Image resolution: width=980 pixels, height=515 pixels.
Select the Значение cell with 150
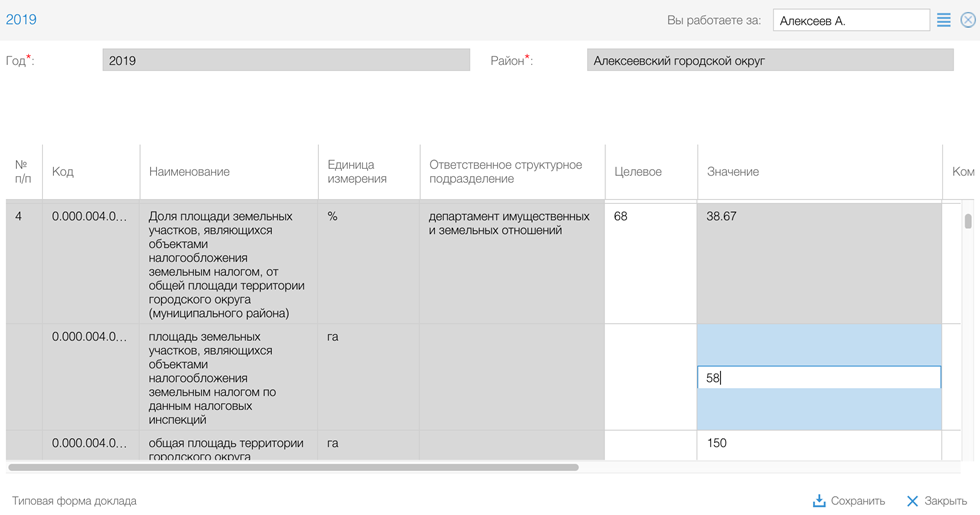pyautogui.click(x=819, y=444)
